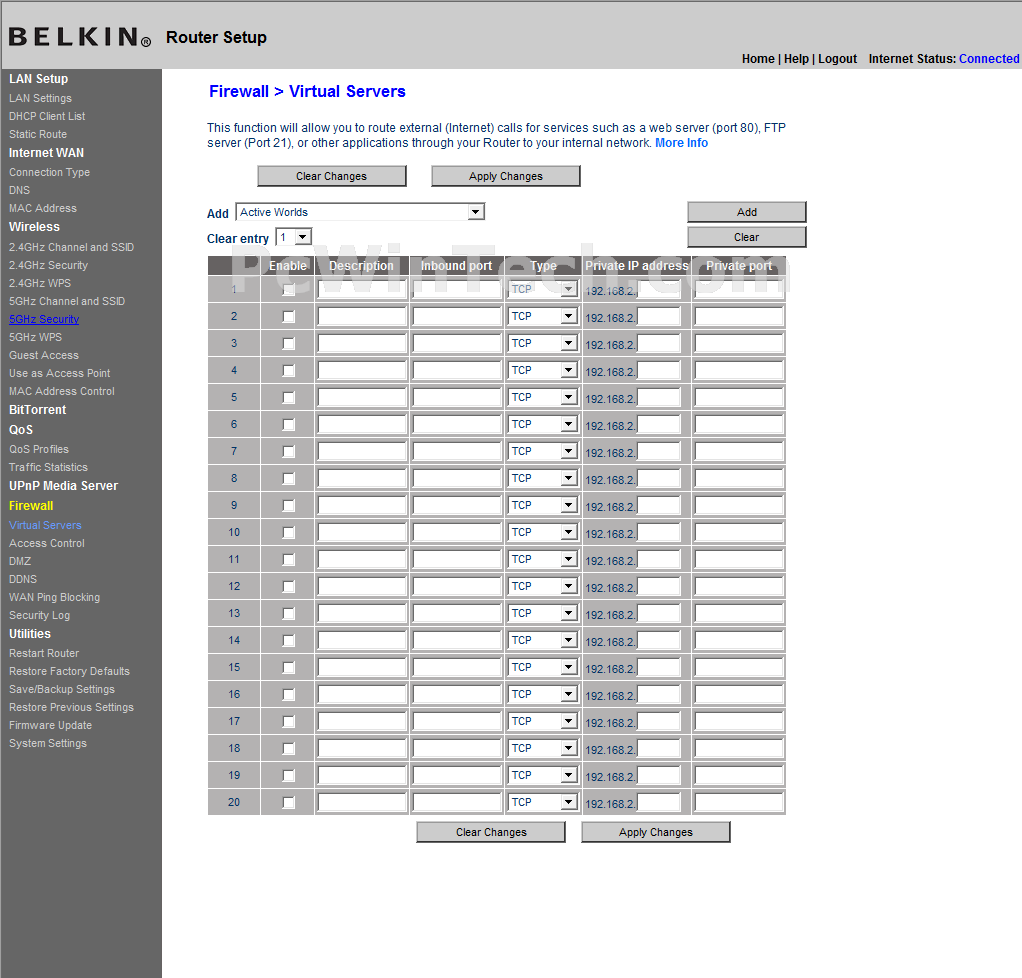
Task: Tick the Enable checkbox in row 5
Action: 288,398
